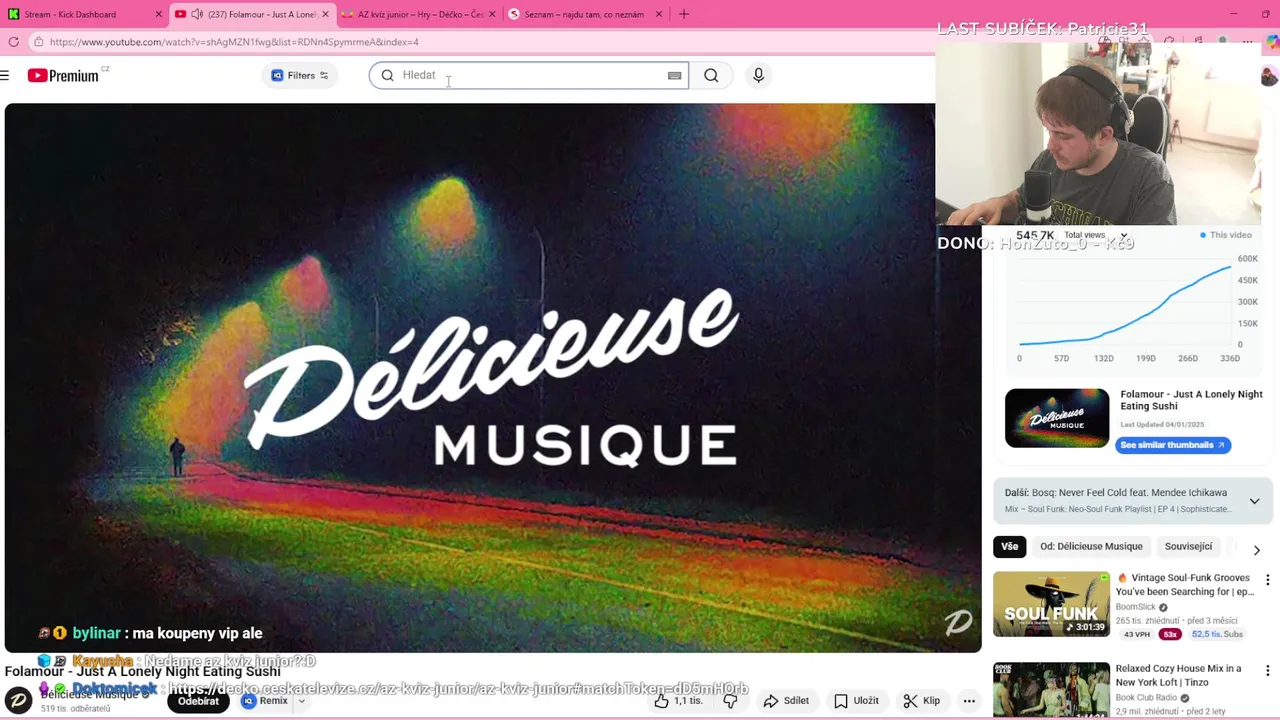
Task: Create a clip with the Klip scissors button
Action: coord(921,701)
